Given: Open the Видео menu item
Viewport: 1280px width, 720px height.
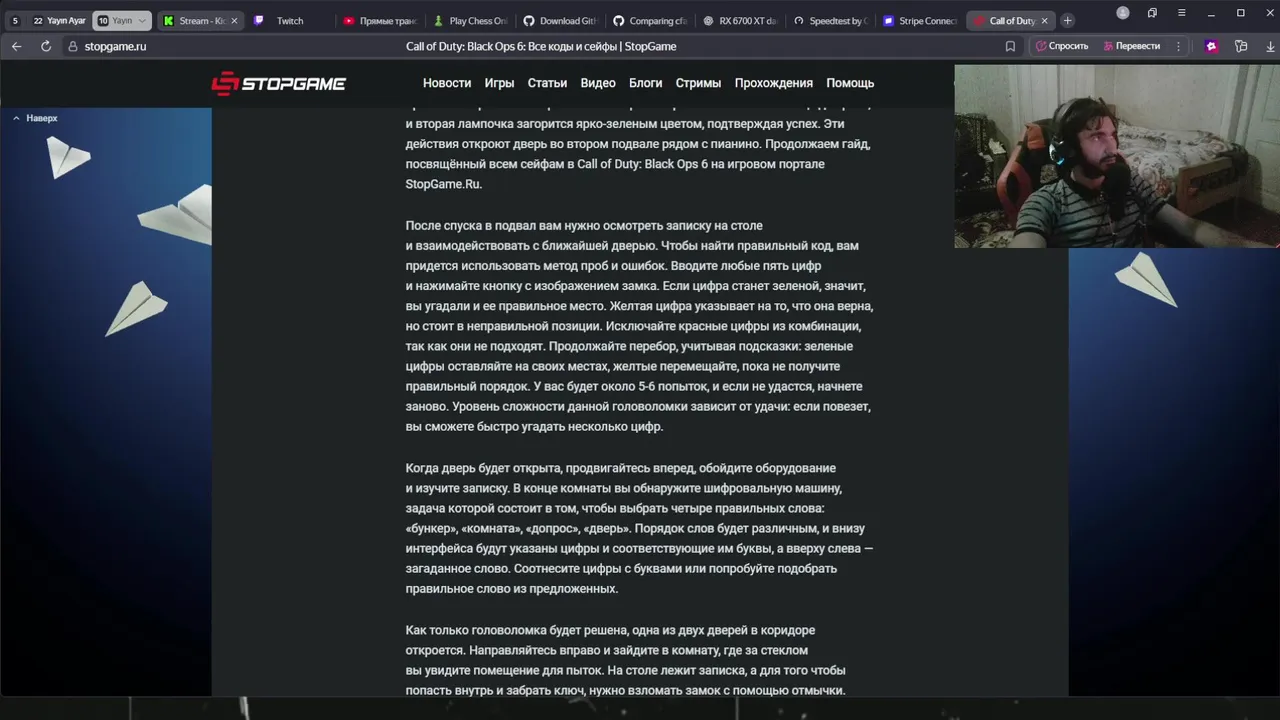Looking at the screenshot, I should tap(598, 83).
